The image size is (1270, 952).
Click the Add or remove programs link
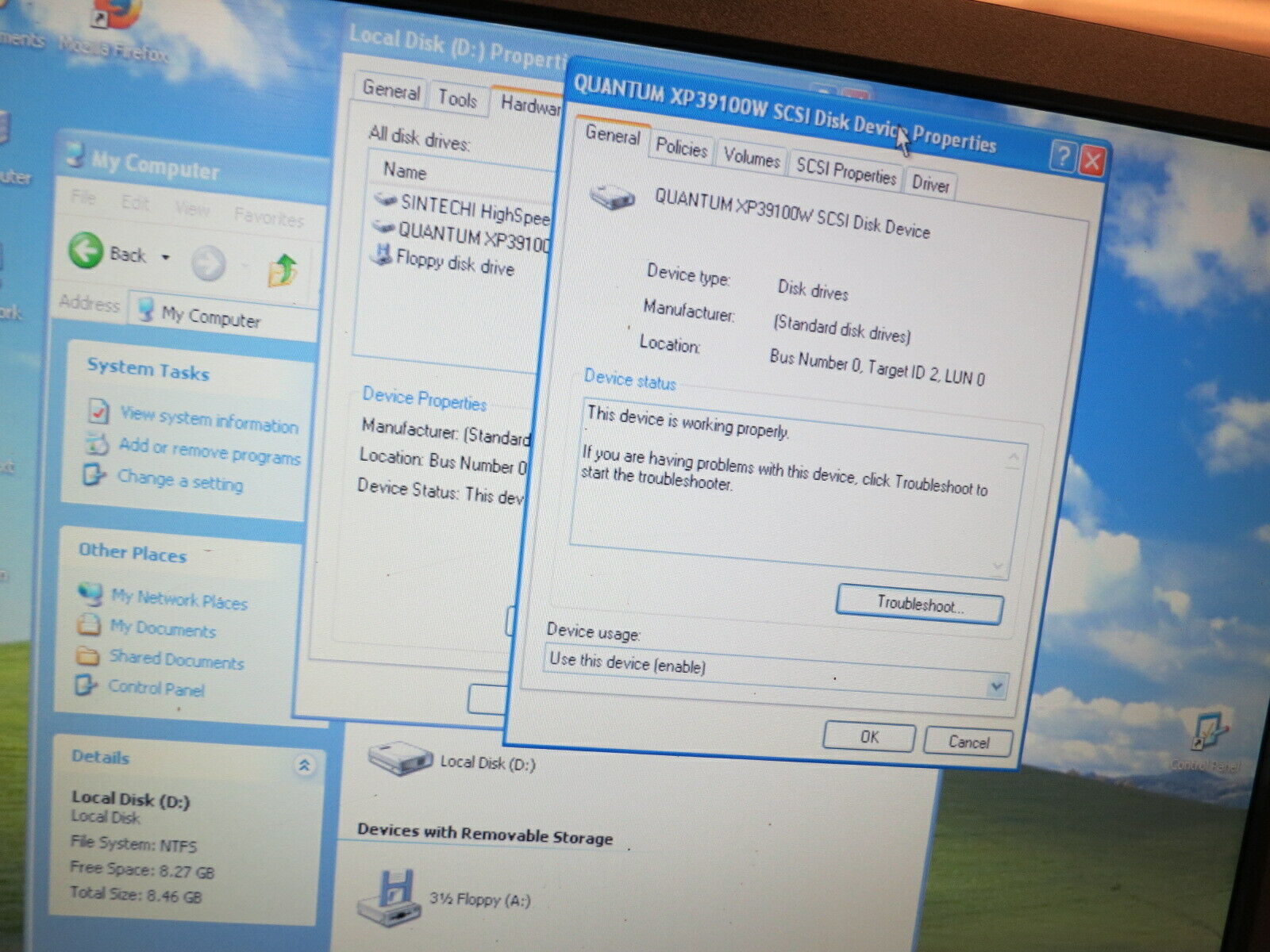pos(210,451)
